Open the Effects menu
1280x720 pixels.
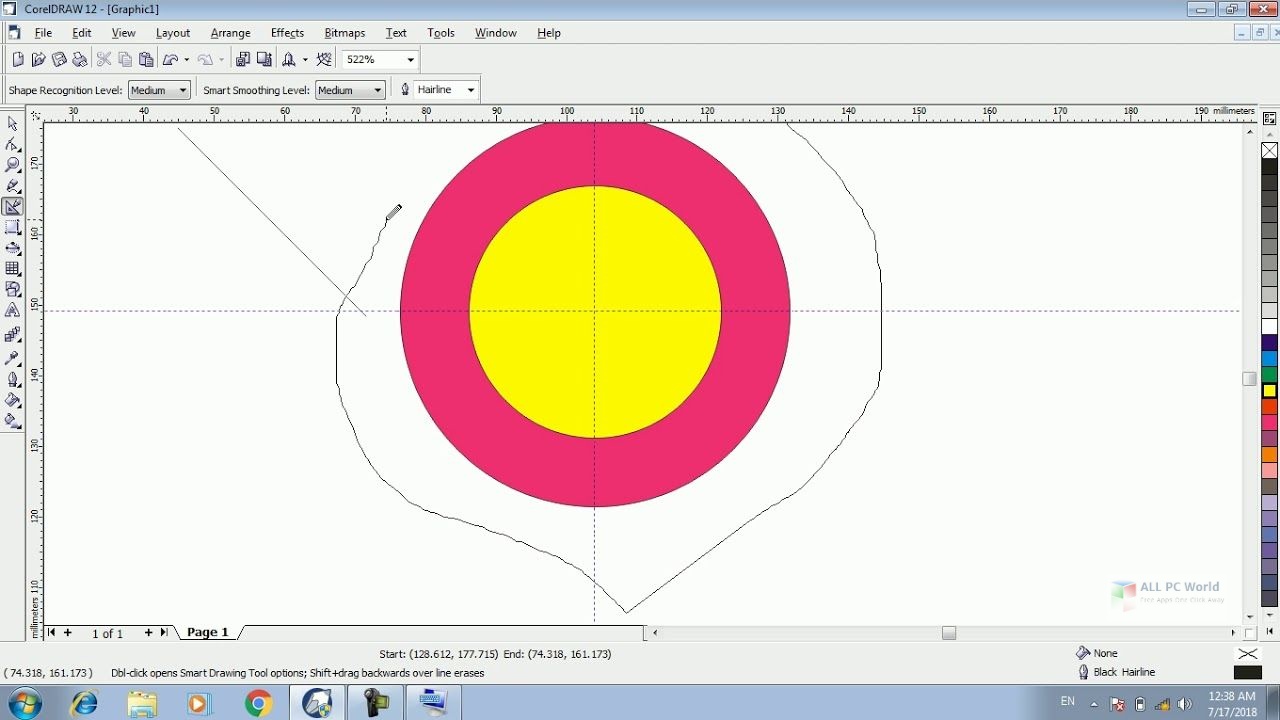coord(287,33)
